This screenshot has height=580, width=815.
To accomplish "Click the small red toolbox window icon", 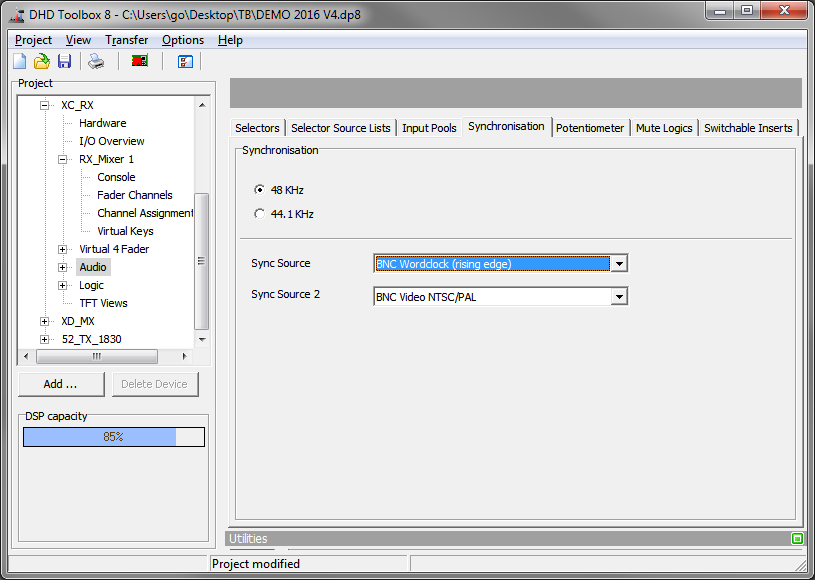I will pyautogui.click(x=14, y=14).
